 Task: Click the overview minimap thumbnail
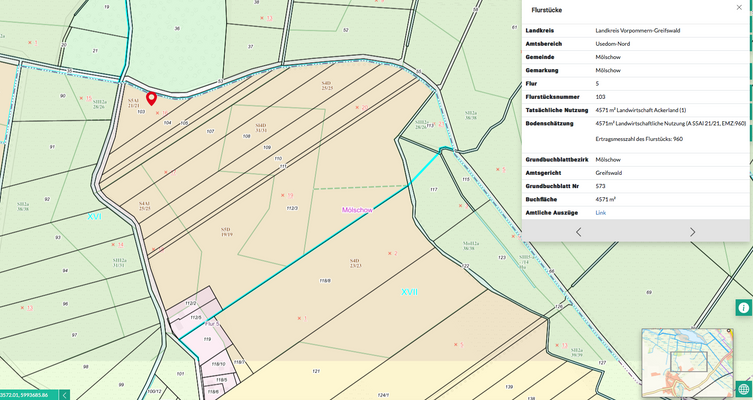point(688,355)
